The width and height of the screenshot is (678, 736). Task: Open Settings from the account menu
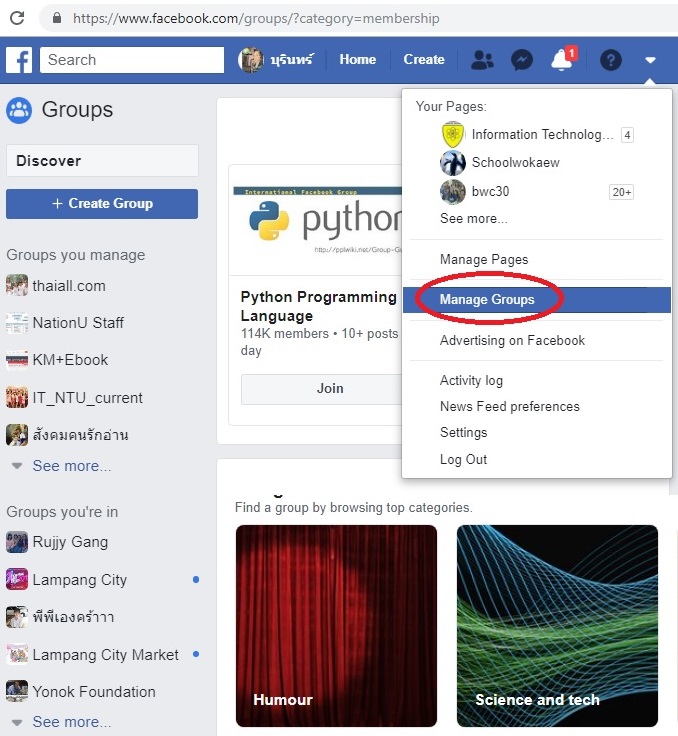(463, 433)
